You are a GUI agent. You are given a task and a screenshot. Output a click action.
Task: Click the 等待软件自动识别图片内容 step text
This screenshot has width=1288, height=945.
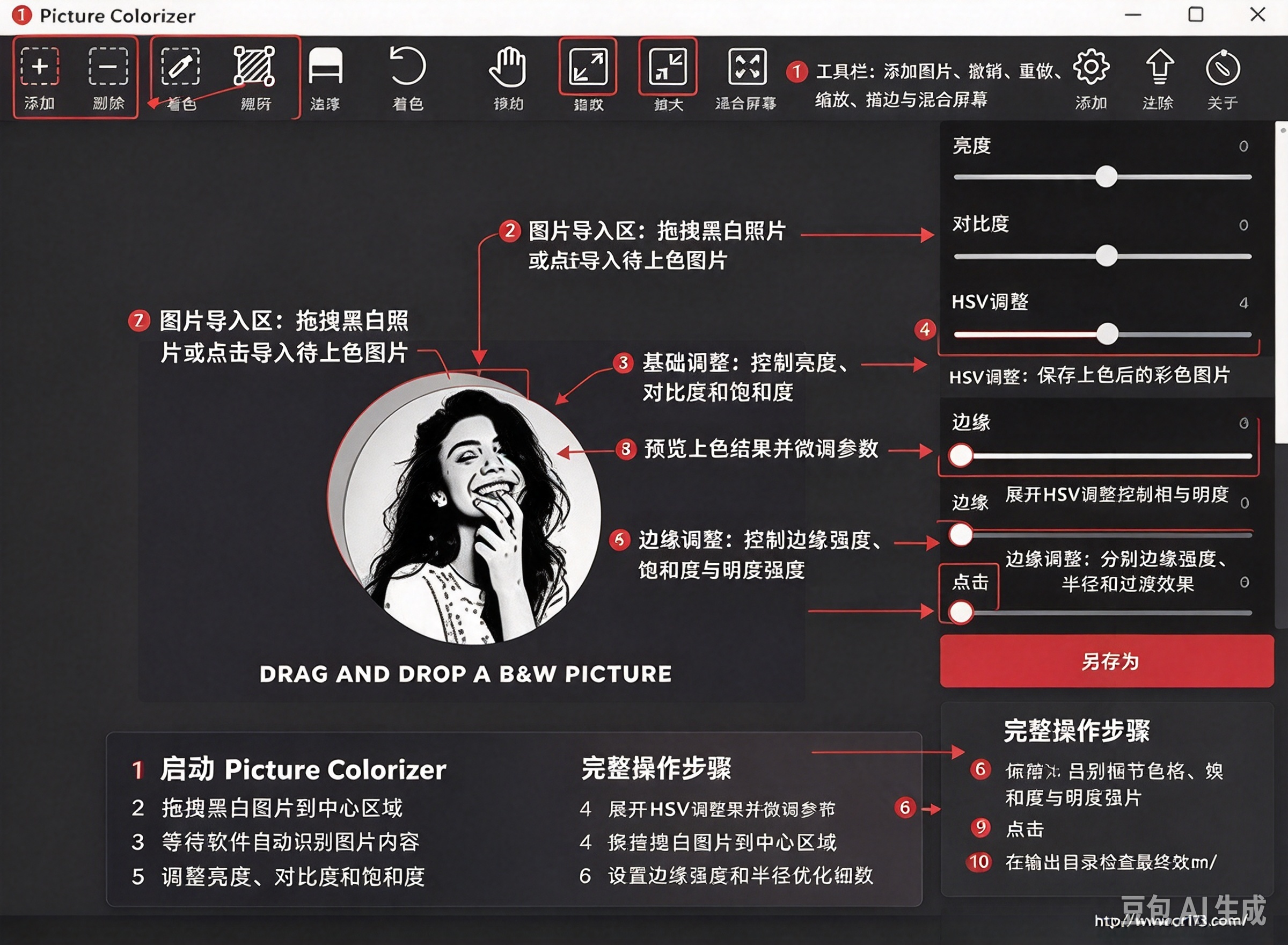coord(290,841)
